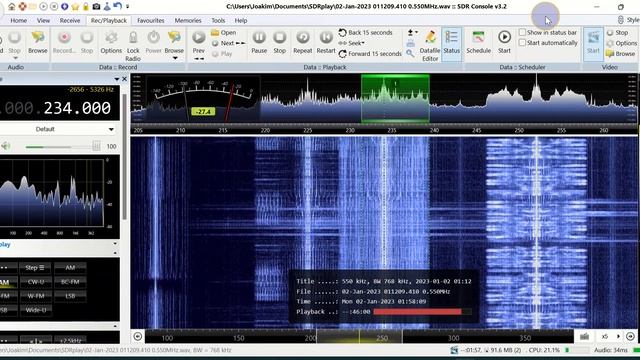Pause the playback

point(259,42)
